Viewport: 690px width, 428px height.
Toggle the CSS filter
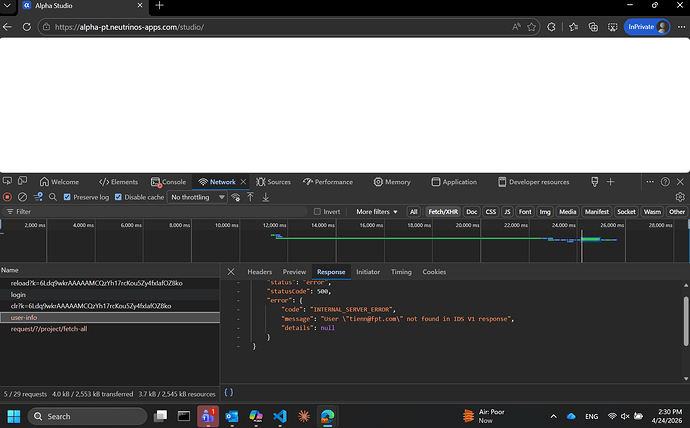491,212
